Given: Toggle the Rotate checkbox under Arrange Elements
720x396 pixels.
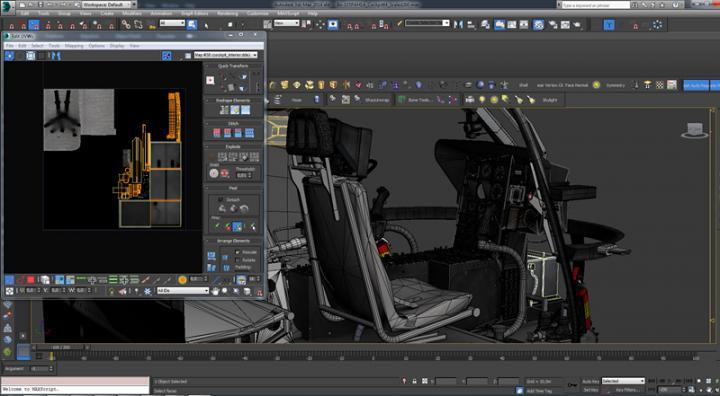Looking at the screenshot, I should click(x=237, y=260).
